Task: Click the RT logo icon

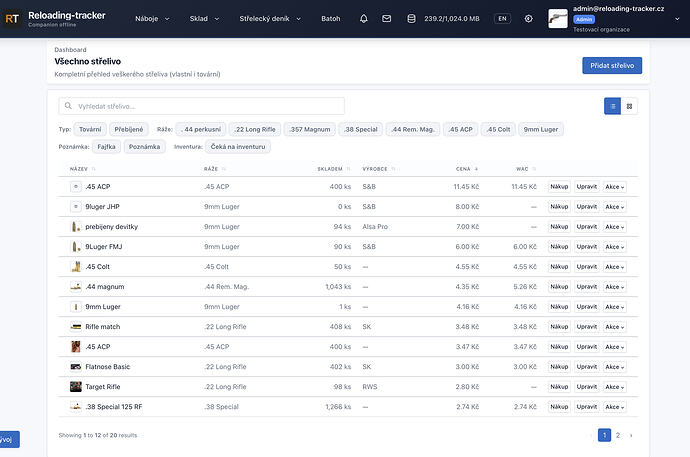Action: pos(12,18)
